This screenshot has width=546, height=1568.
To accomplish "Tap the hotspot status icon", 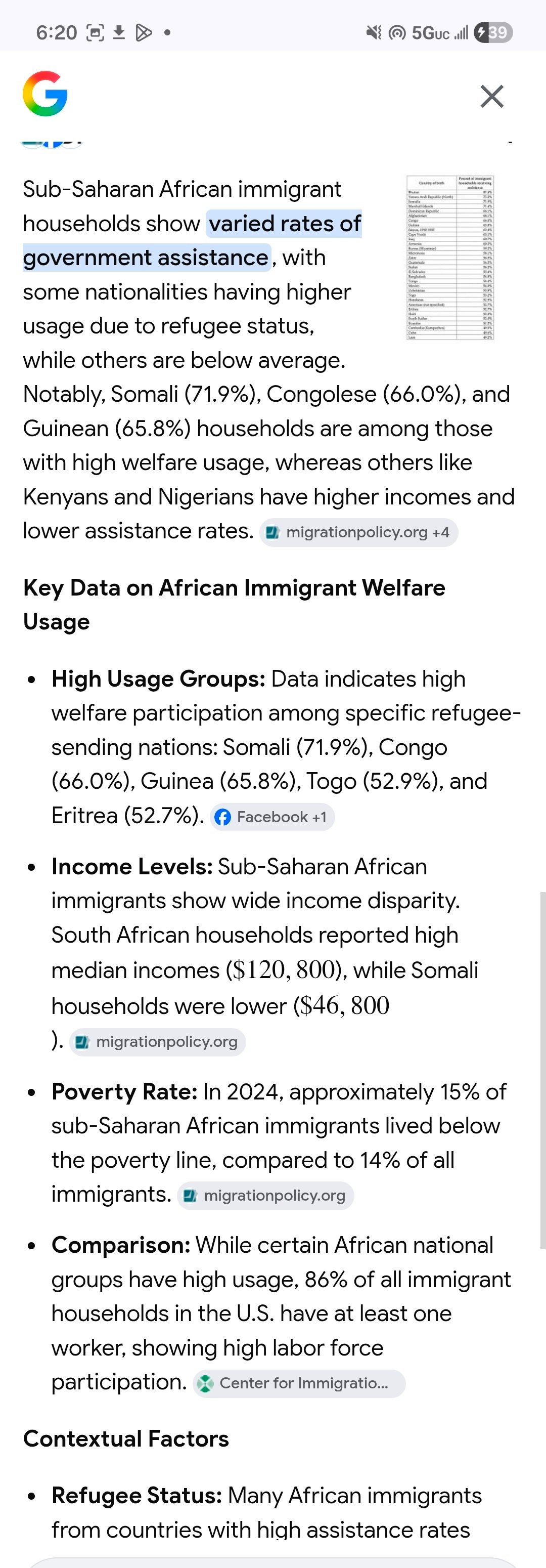I will pos(397,32).
